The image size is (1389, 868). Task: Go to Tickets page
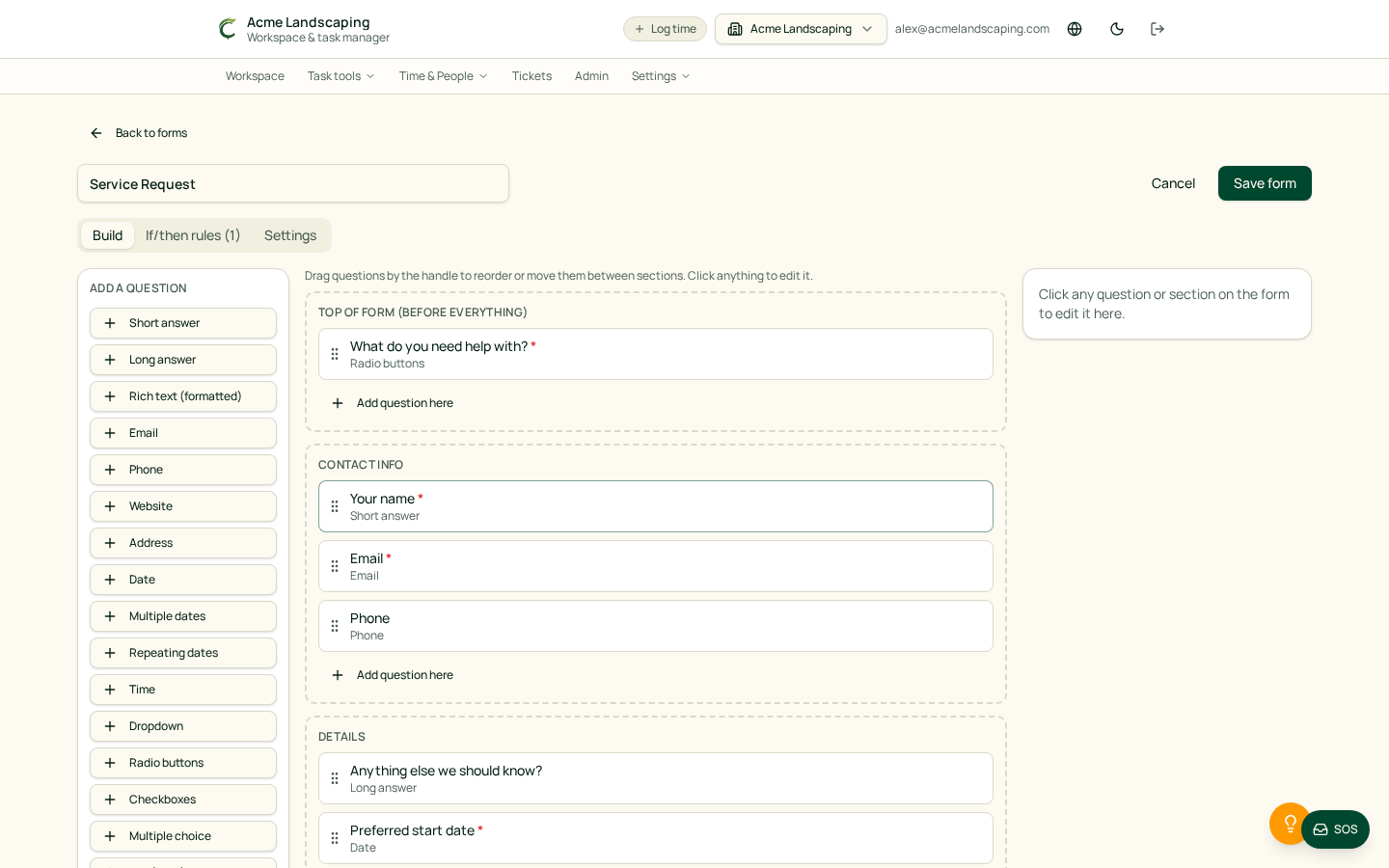pos(531,76)
